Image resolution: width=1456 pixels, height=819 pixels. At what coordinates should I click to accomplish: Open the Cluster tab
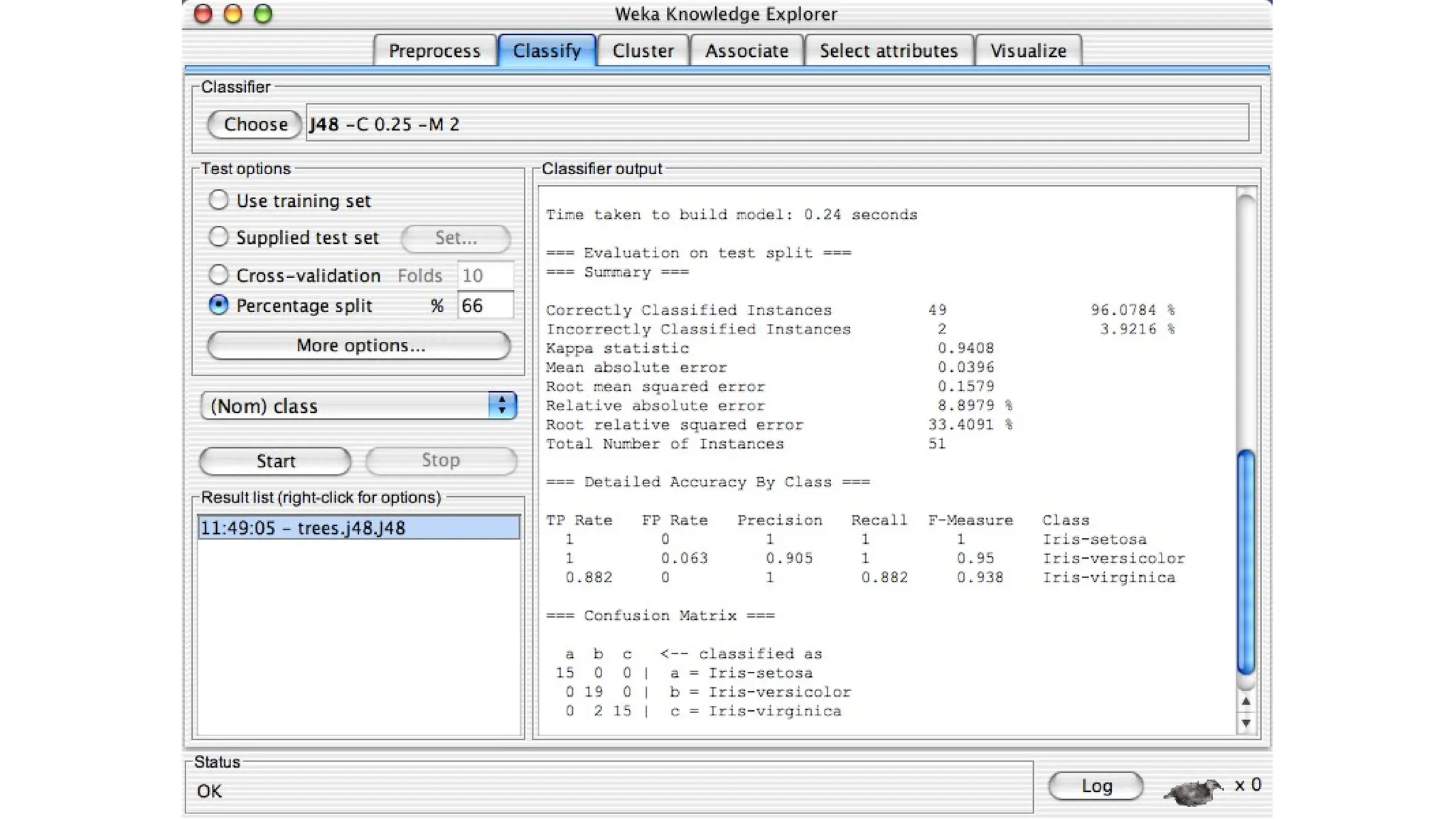pyautogui.click(x=643, y=50)
